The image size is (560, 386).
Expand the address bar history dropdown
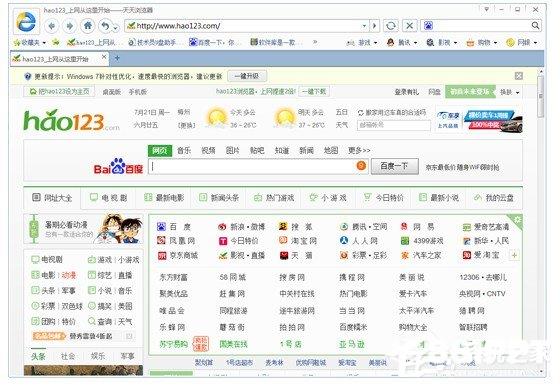pos(364,26)
